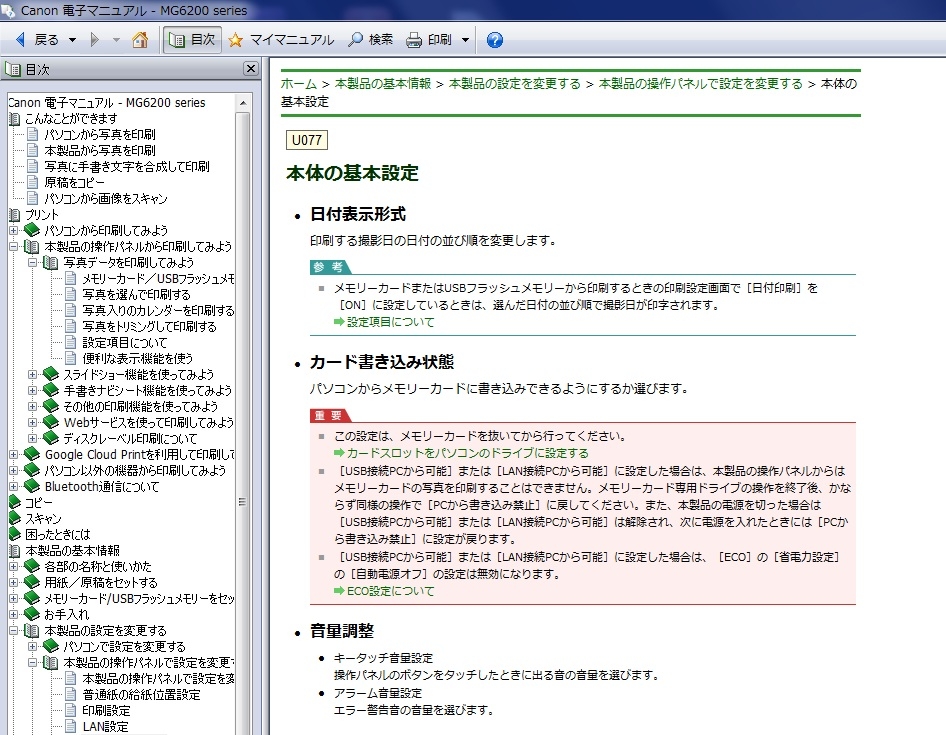Screen dimensions: 946x735
Task: Open マイマニュアル with the star icon
Action: pos(281,40)
